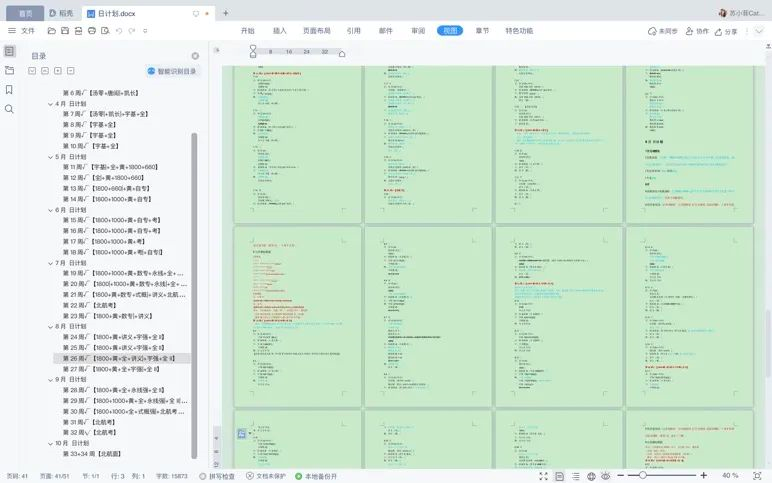Click the bookmark icon in left sidebar

9,89
